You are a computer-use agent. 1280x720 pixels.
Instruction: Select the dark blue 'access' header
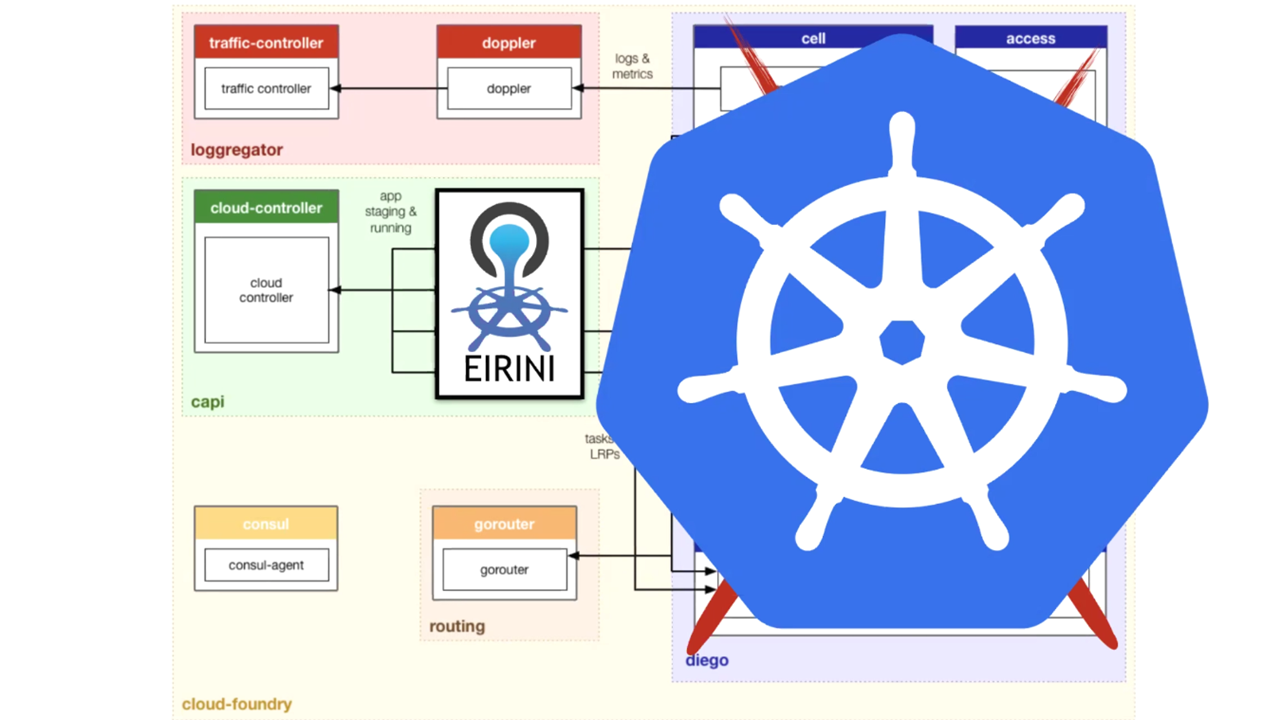coord(1031,38)
